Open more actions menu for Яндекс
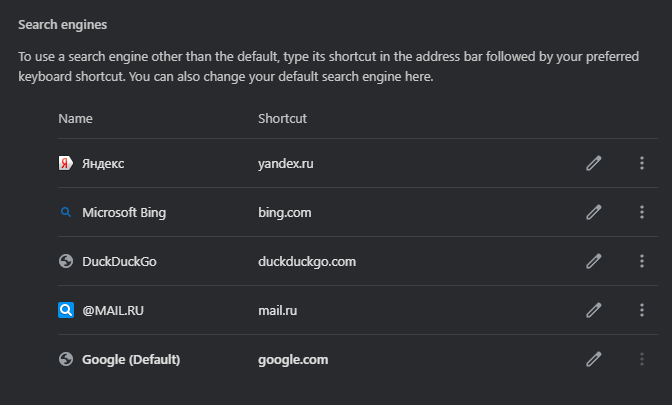 coord(642,163)
